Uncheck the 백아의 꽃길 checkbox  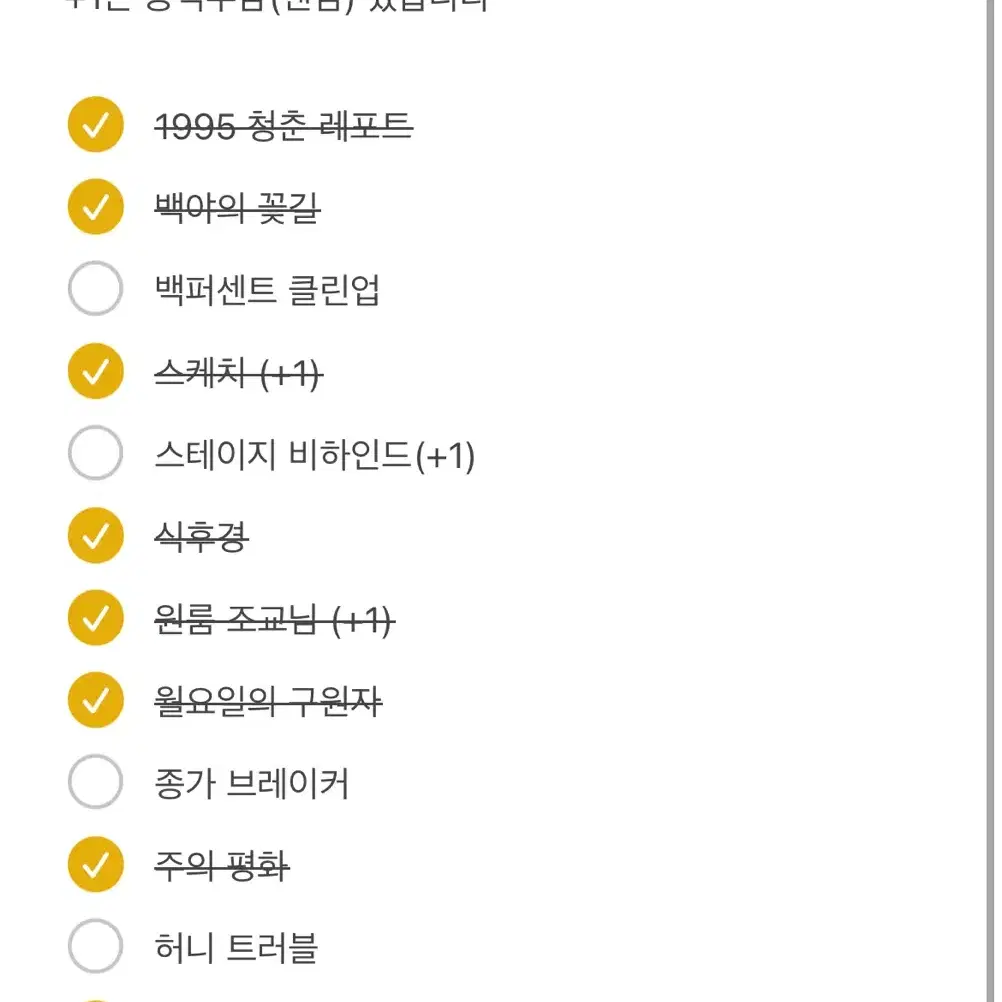[x=95, y=208]
